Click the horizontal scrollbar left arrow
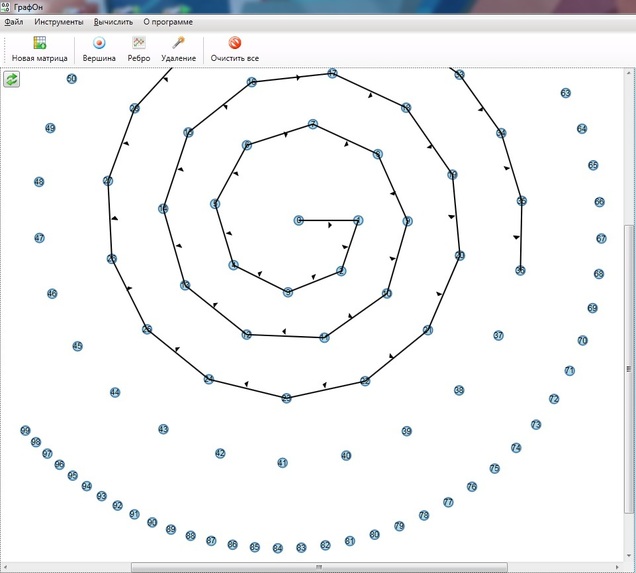The image size is (636, 573). 5,567
